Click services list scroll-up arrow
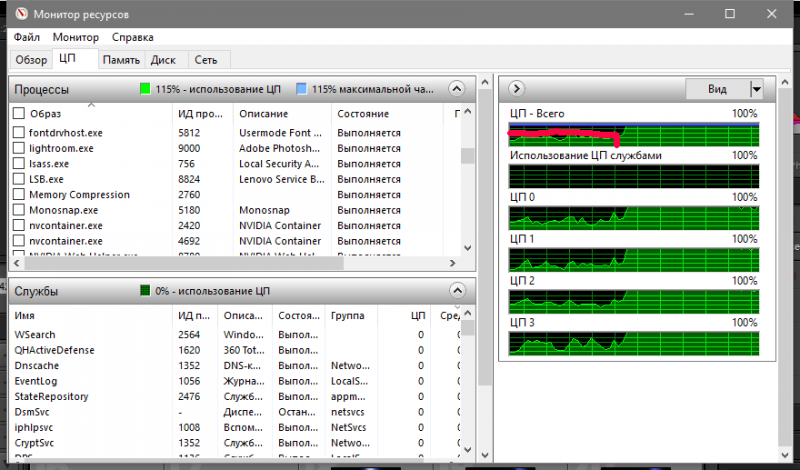Screen dimensions: 800x470 coord(468,313)
